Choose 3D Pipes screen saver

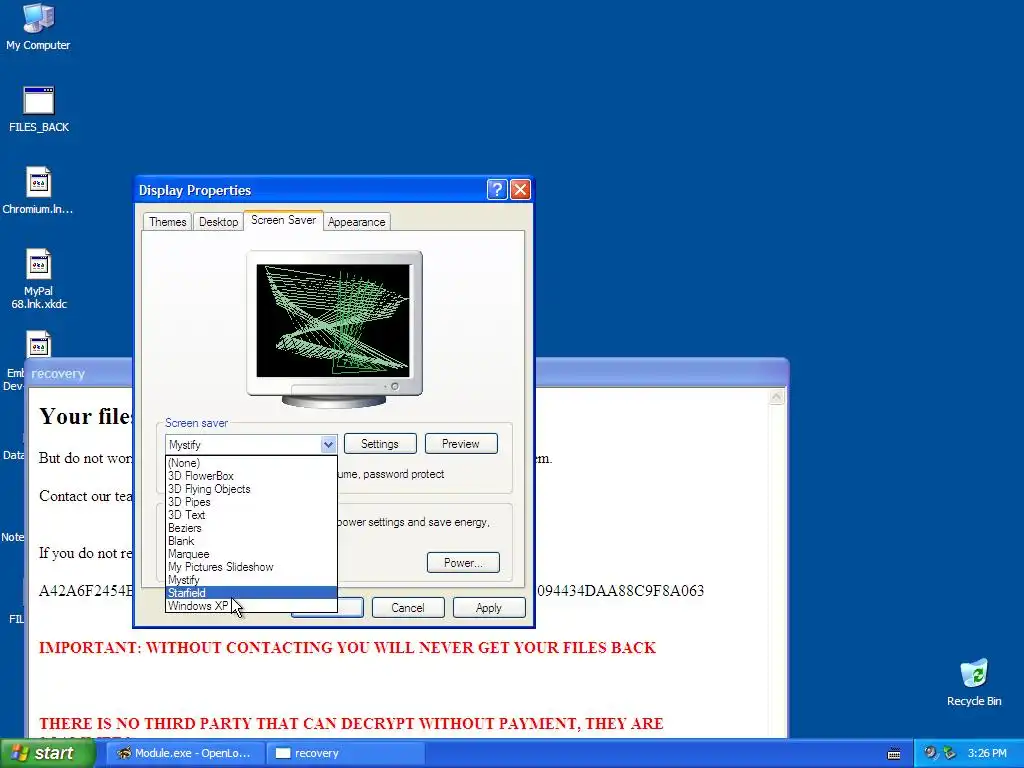251,502
